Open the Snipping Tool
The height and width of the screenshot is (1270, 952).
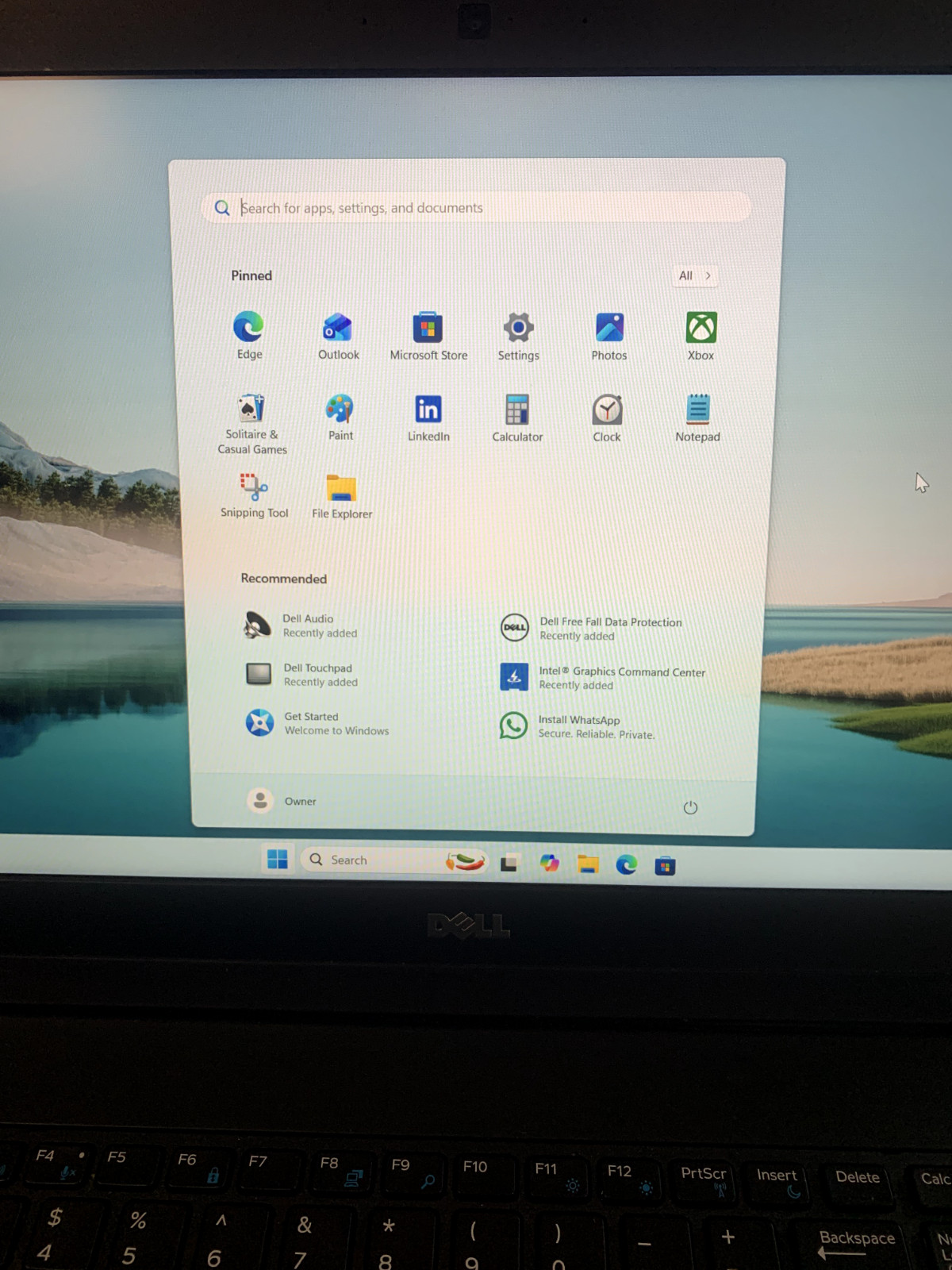[x=254, y=496]
